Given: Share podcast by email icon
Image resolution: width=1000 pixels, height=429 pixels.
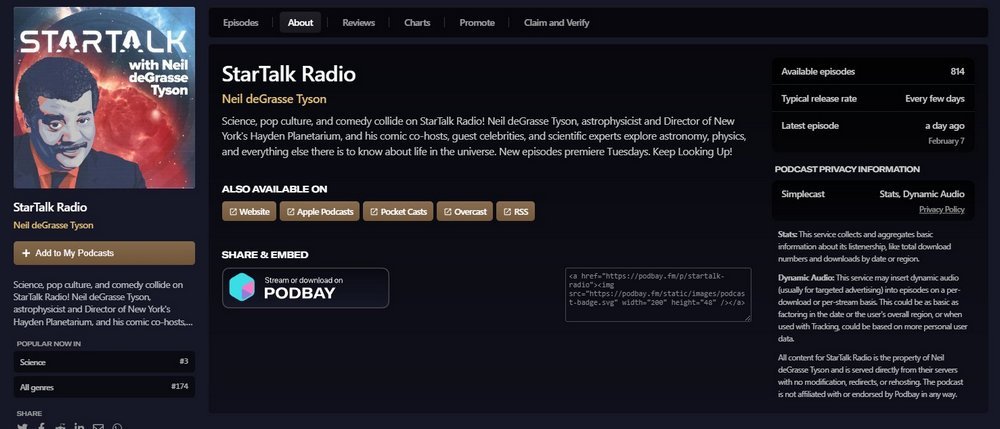Looking at the screenshot, I should point(98,426).
